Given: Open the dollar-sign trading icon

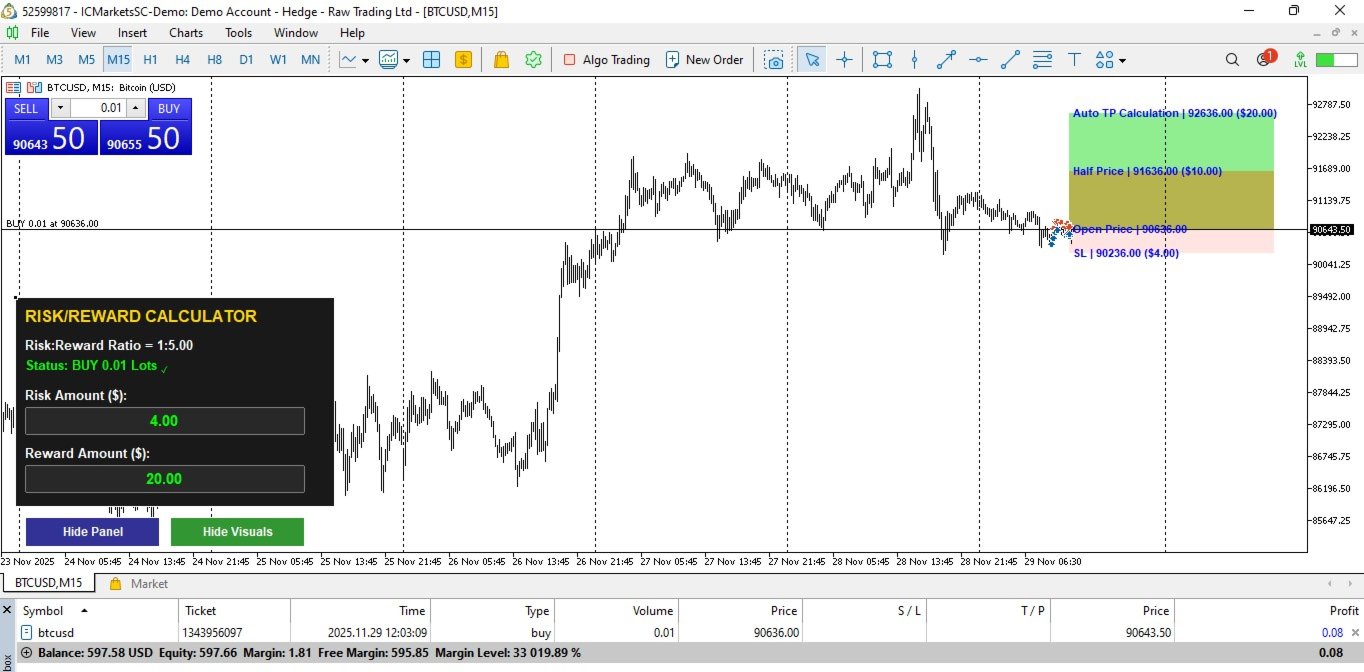Looking at the screenshot, I should pos(463,60).
